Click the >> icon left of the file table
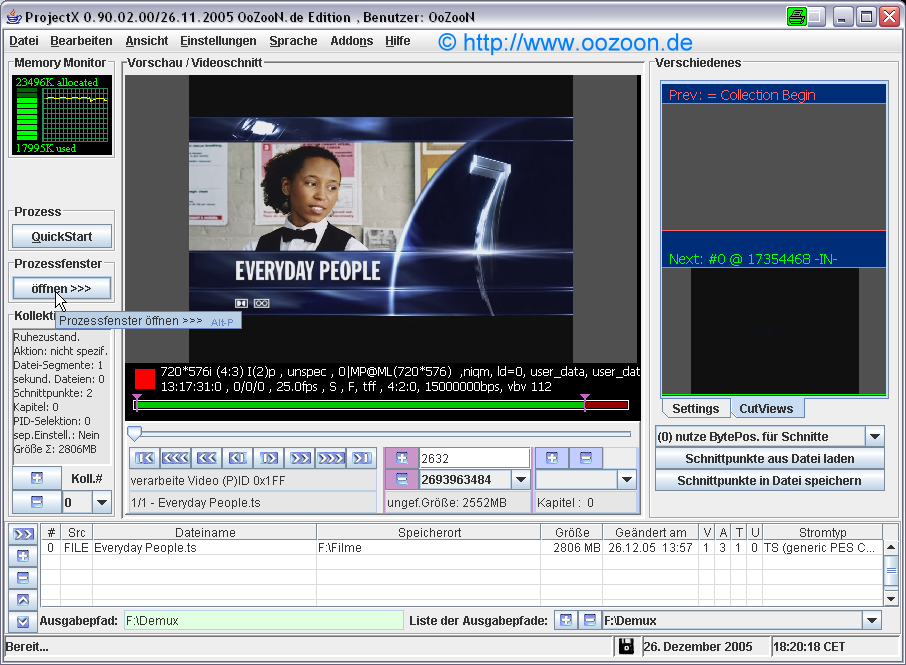 (23, 534)
